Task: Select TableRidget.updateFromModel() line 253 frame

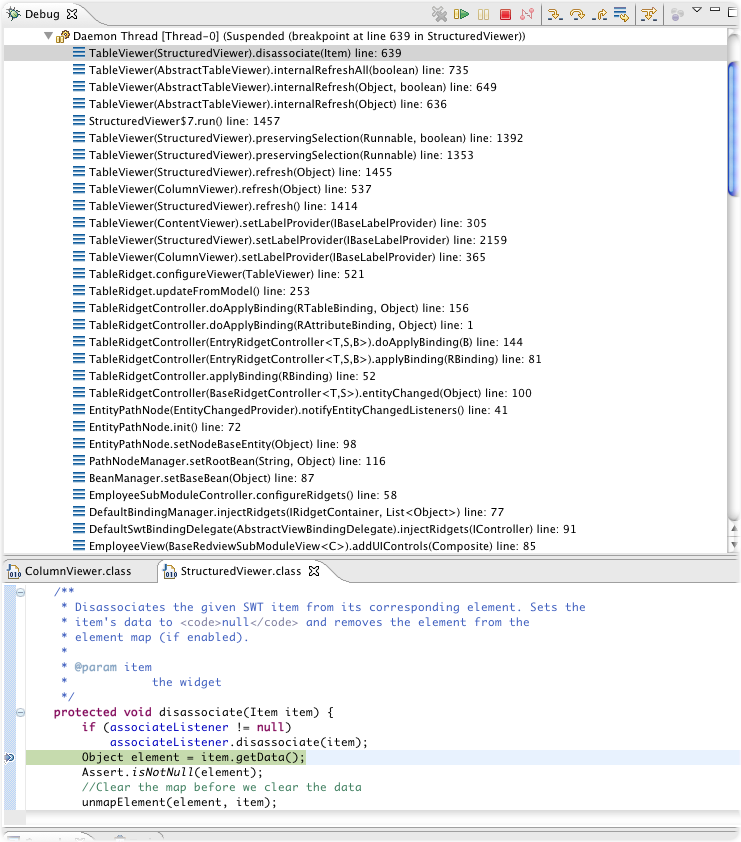Action: [199, 291]
